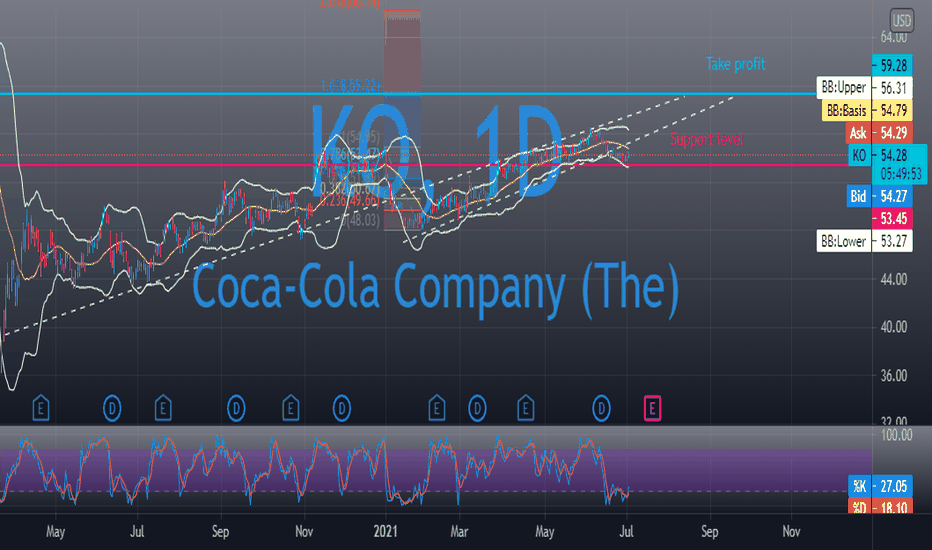Open the earnings E marker before Nov 2020
The width and height of the screenshot is (932, 550).
click(x=290, y=408)
